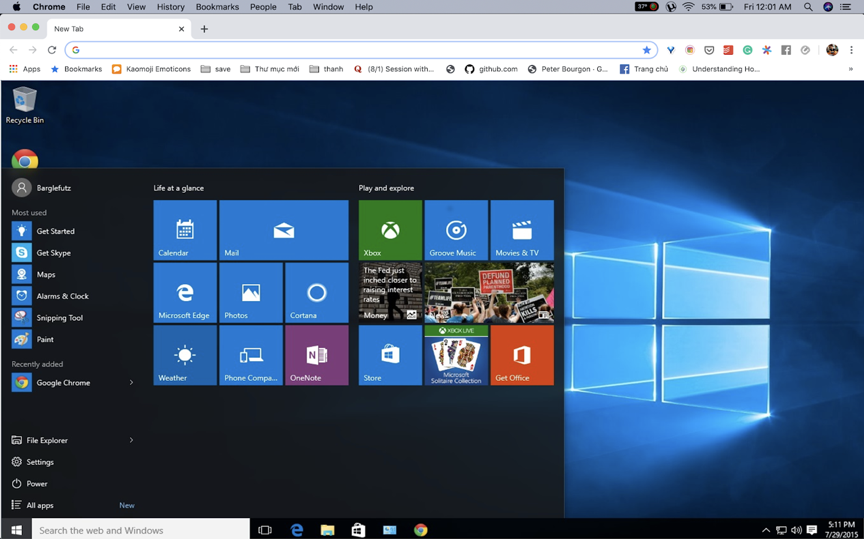The width and height of the screenshot is (864, 539).
Task: Expand the Thư mục mới bookmarks folder
Action: pyautogui.click(x=269, y=69)
